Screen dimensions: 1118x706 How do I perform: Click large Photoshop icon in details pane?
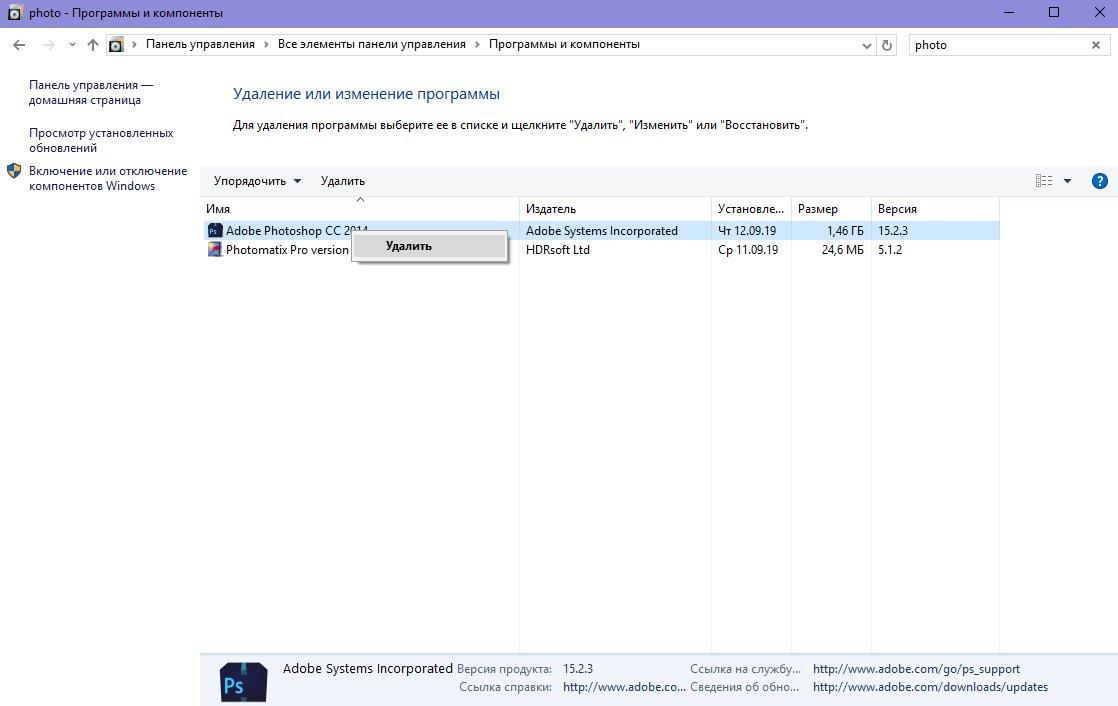click(243, 682)
